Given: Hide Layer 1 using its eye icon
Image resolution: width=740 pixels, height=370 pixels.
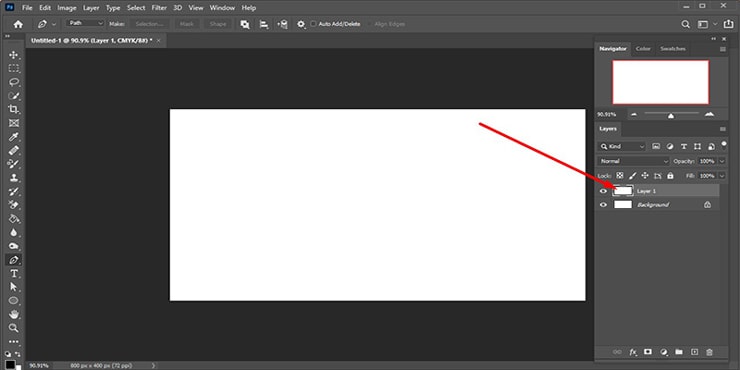Looking at the screenshot, I should [x=603, y=191].
